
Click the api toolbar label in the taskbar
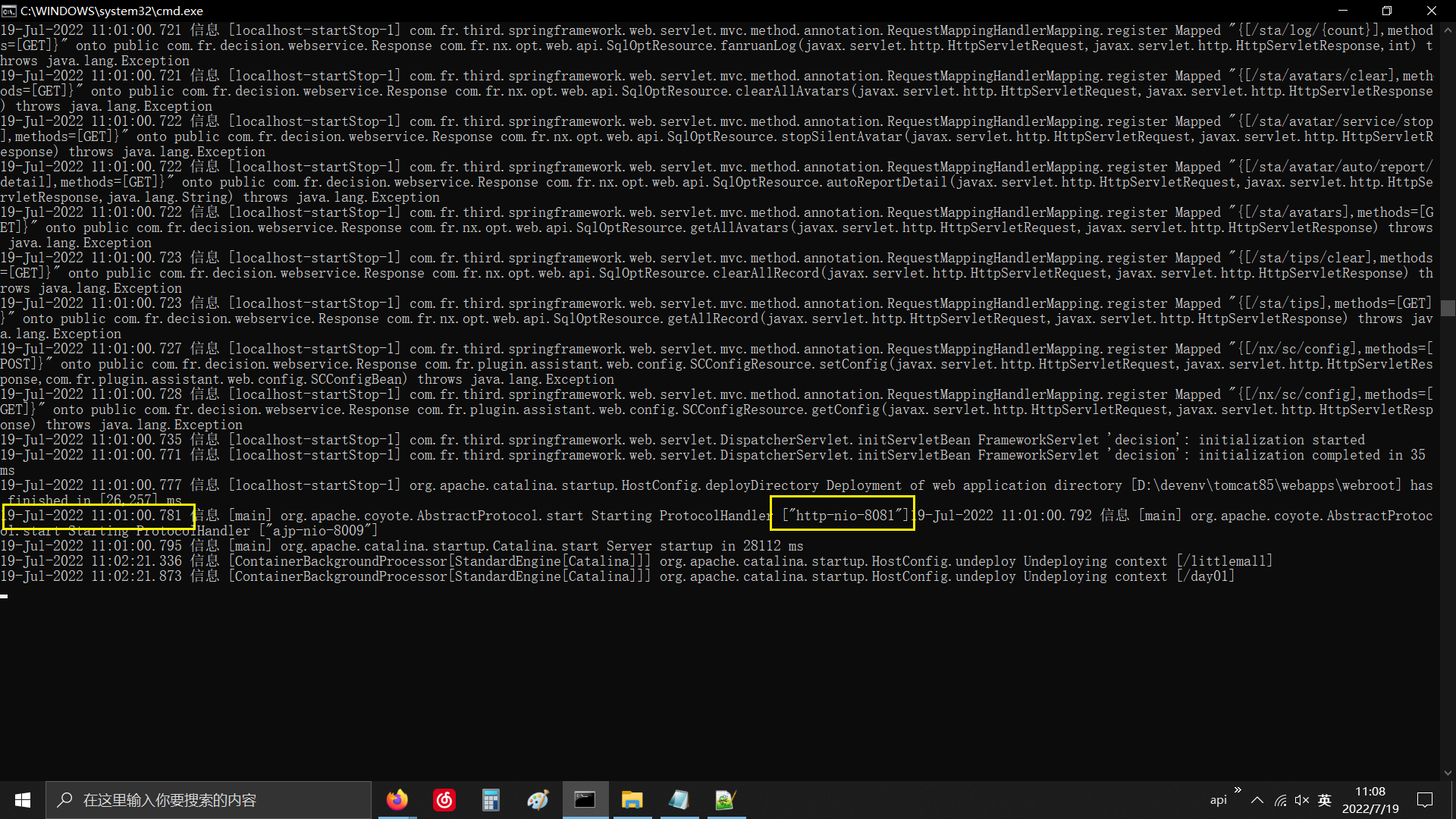pyautogui.click(x=1218, y=800)
